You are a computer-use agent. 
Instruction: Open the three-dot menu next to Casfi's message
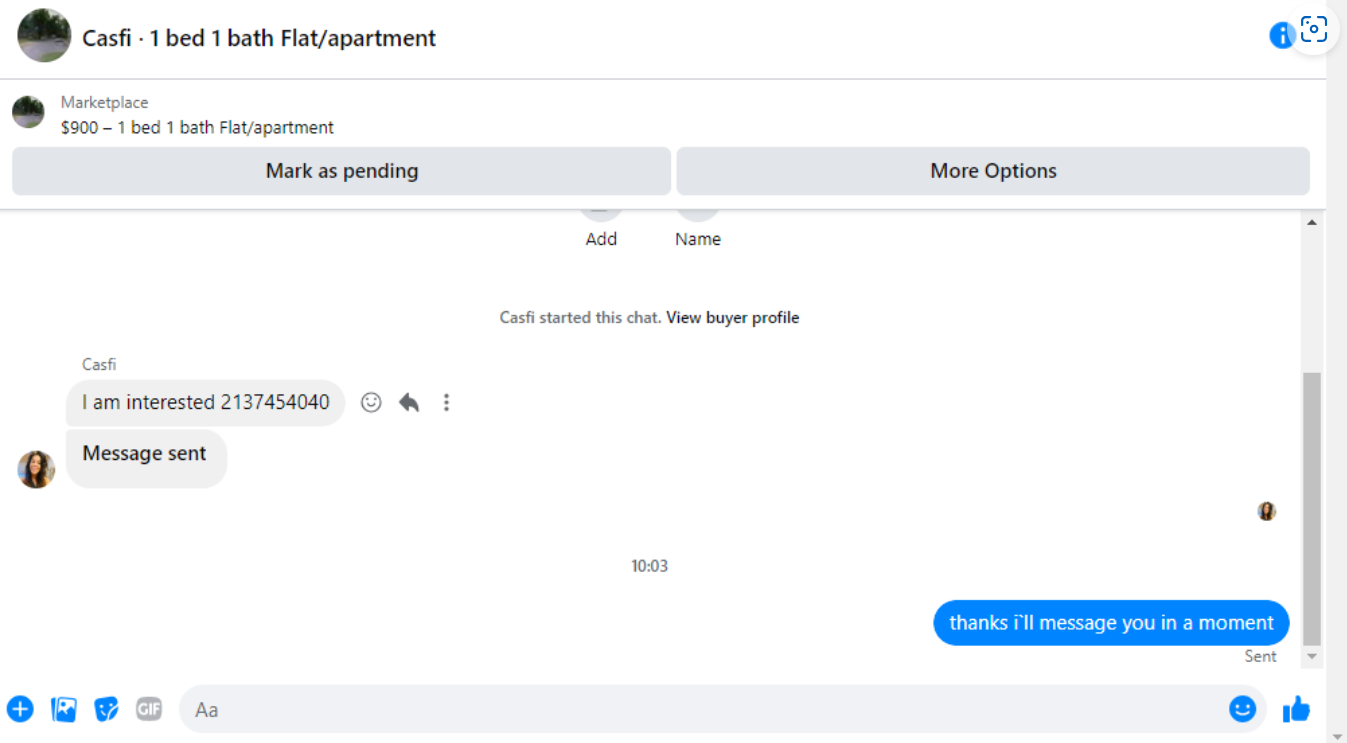[x=446, y=402]
